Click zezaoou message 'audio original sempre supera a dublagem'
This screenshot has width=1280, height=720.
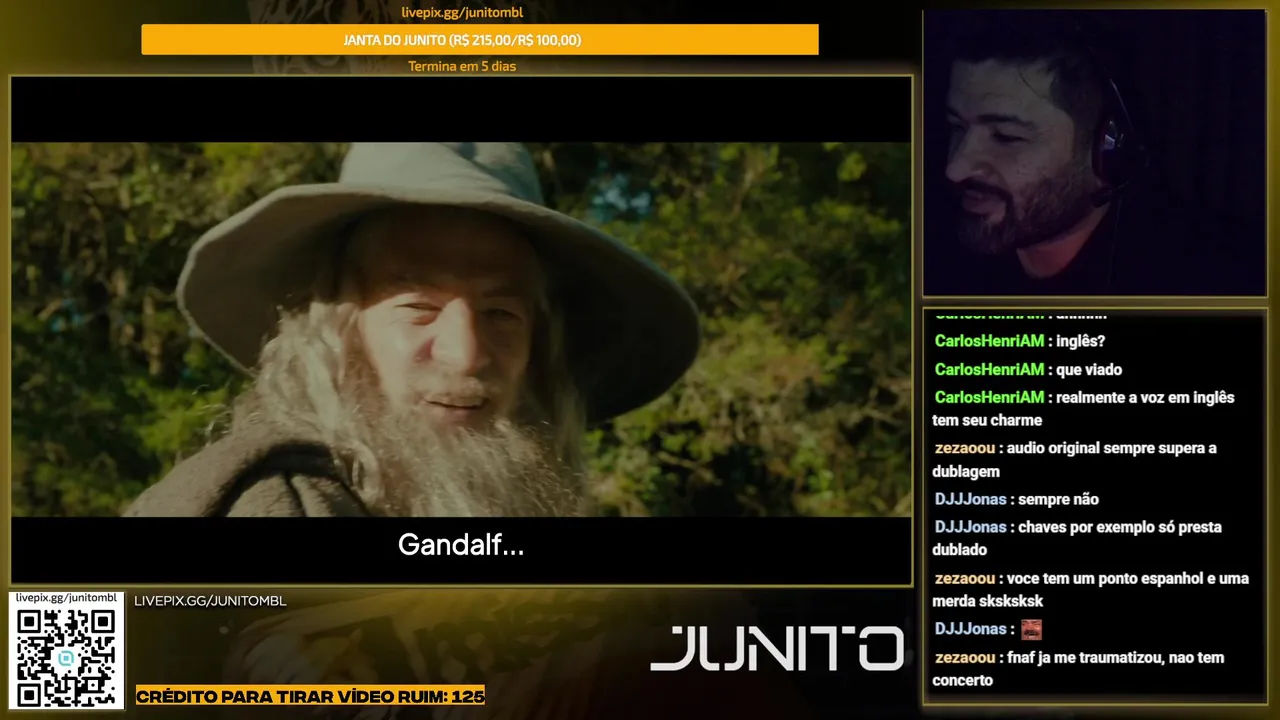pos(1075,459)
